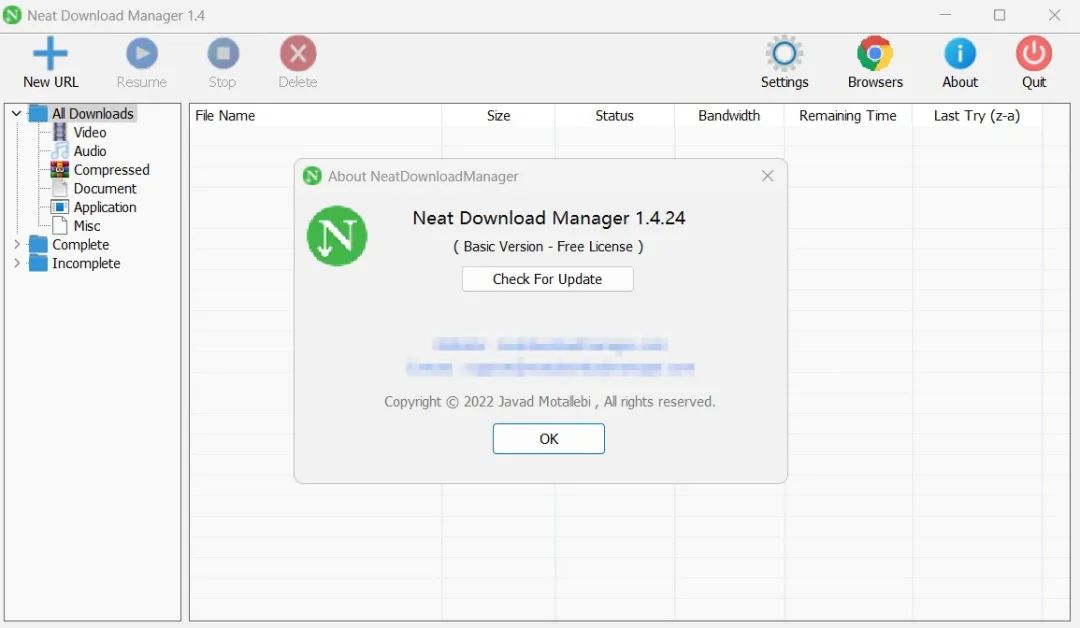This screenshot has width=1080, height=628.
Task: Open Browsers Chrome icon
Action: [x=875, y=54]
